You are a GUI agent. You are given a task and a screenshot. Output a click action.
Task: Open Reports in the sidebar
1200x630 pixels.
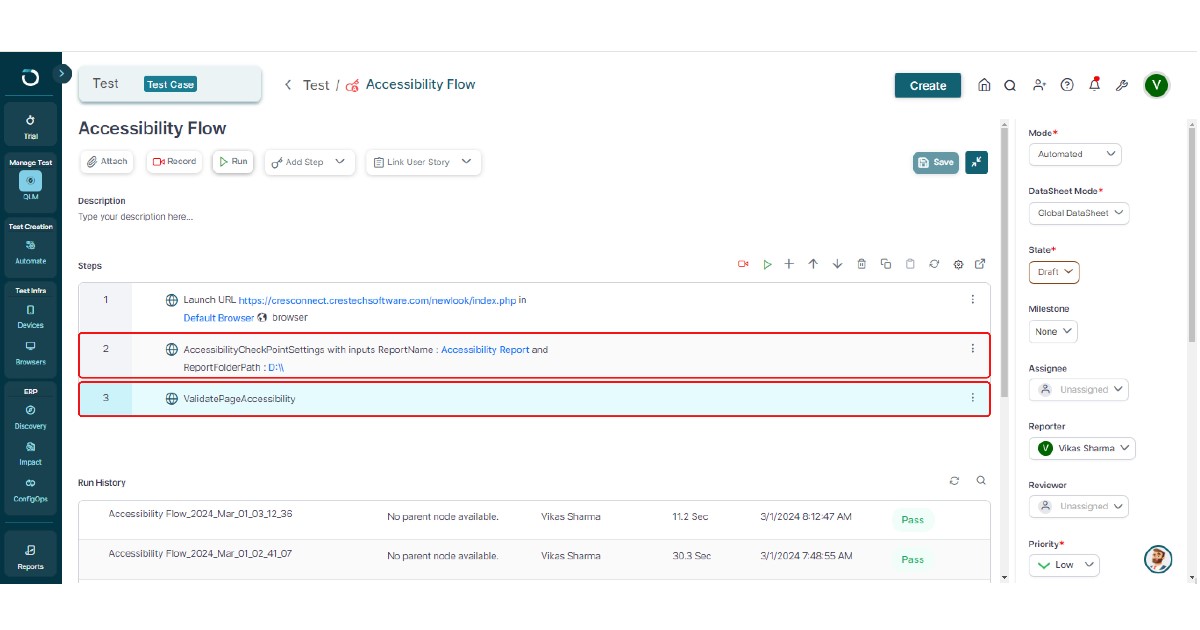click(30, 557)
